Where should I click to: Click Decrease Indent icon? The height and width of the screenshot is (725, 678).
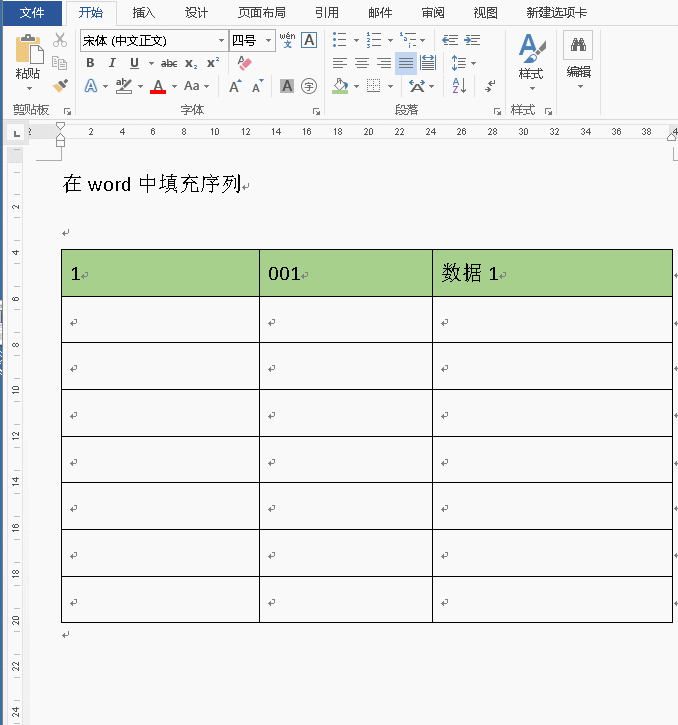[x=450, y=40]
